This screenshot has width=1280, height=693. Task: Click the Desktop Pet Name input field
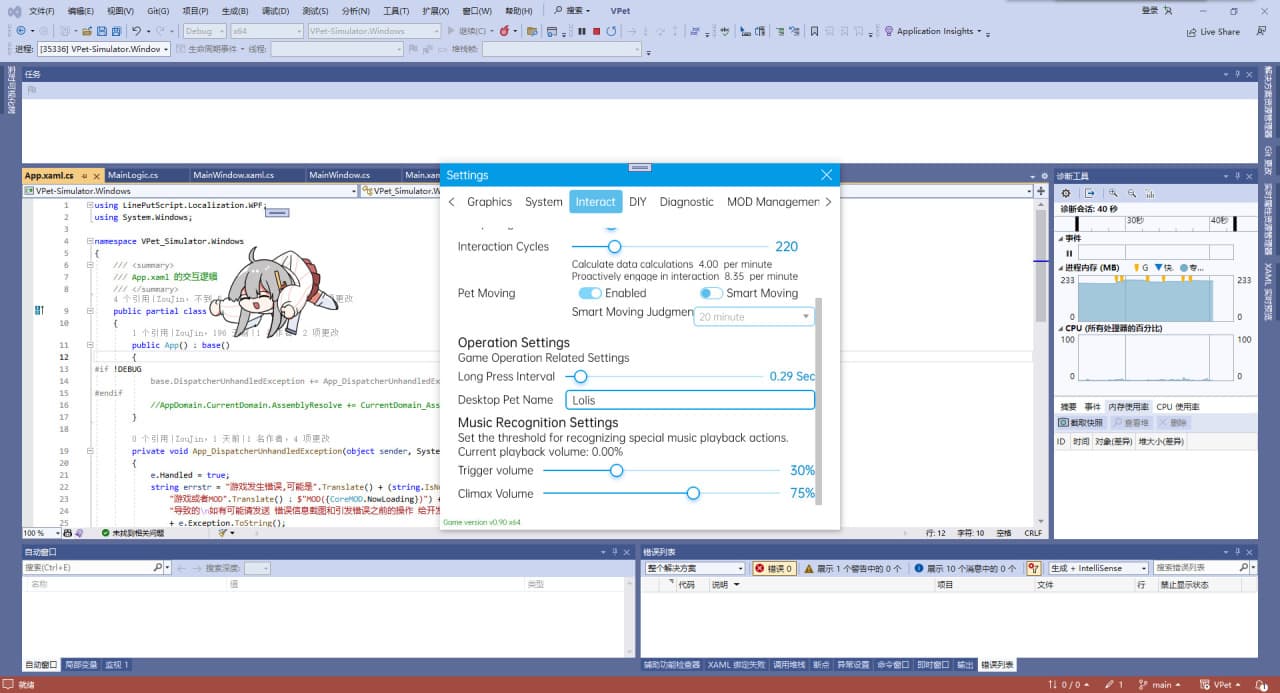[690, 400]
